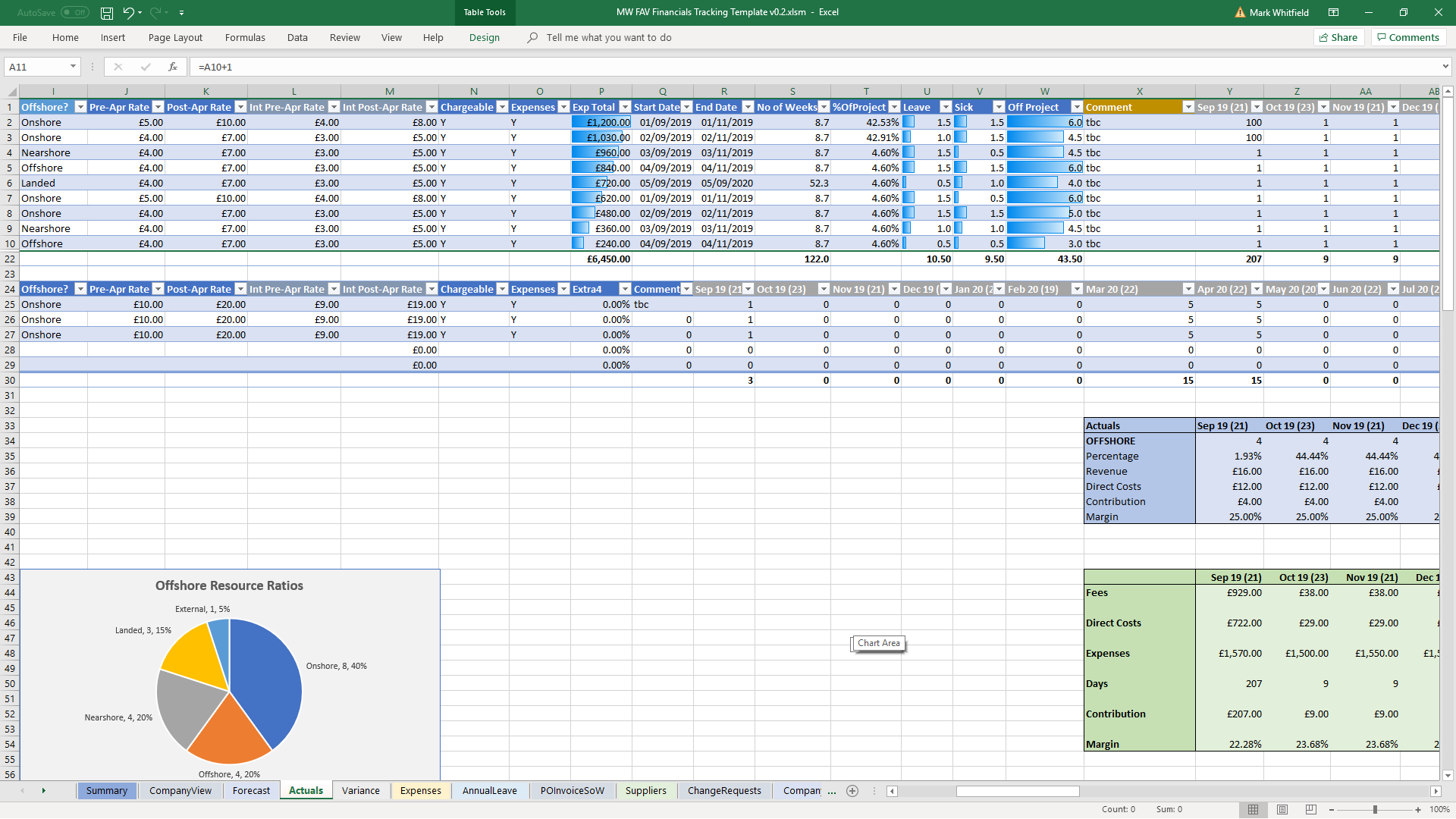Switch to Page Layout view icon
Screen dimensions: 1456x819
coord(1282,810)
